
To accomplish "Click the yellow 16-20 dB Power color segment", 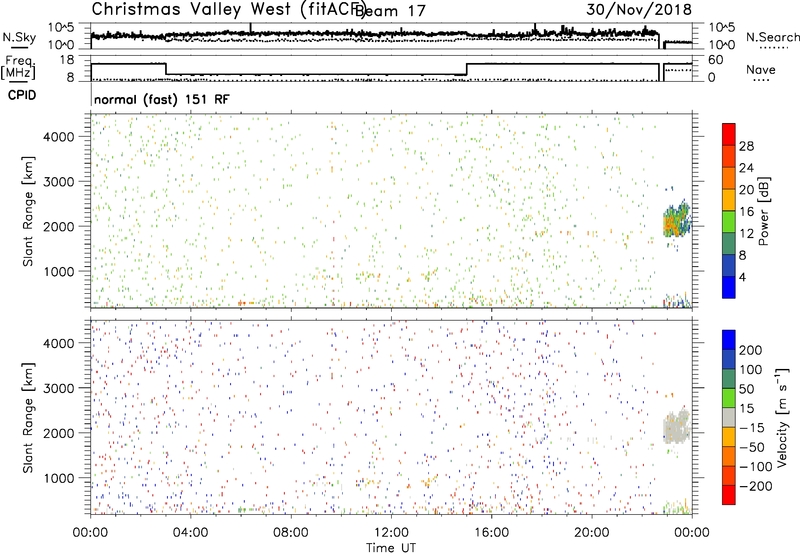I will [729, 199].
